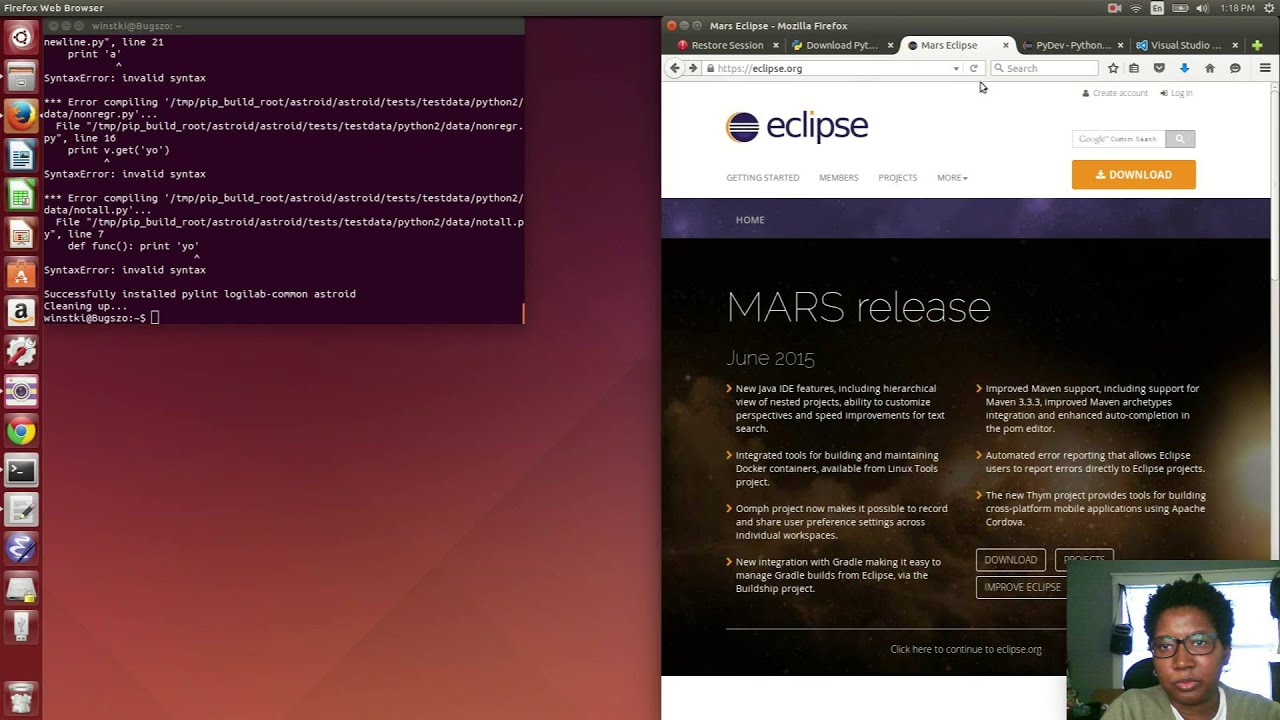
Task: Open the removable drive icon in launcher
Action: point(21,627)
